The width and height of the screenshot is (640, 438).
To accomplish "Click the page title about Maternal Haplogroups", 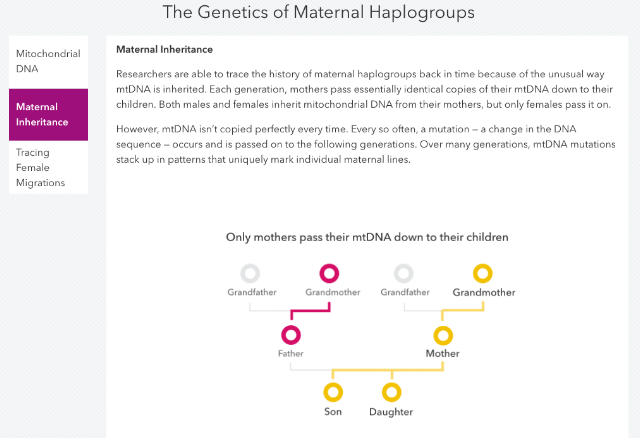I will (319, 12).
